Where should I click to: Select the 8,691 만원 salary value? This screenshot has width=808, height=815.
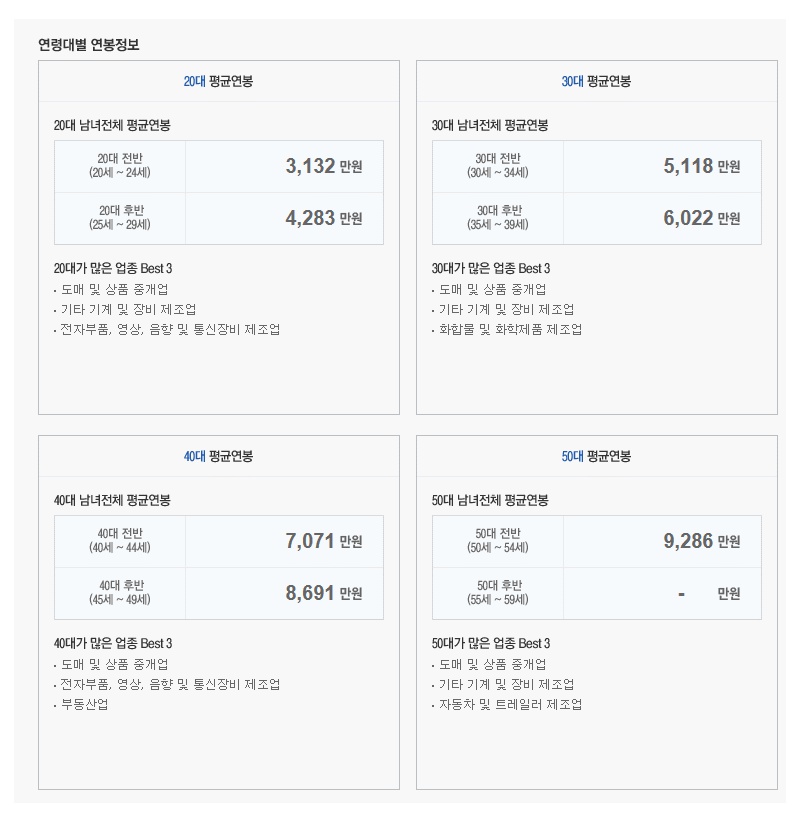pos(324,593)
